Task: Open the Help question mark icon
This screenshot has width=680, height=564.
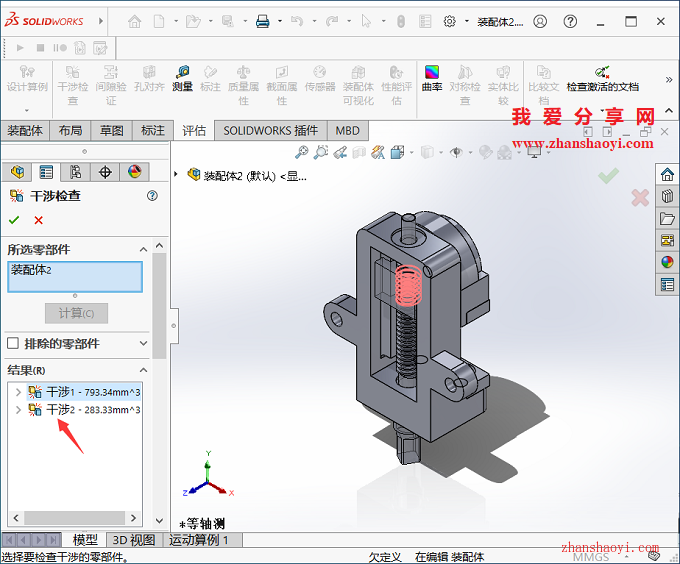Action: [x=570, y=21]
